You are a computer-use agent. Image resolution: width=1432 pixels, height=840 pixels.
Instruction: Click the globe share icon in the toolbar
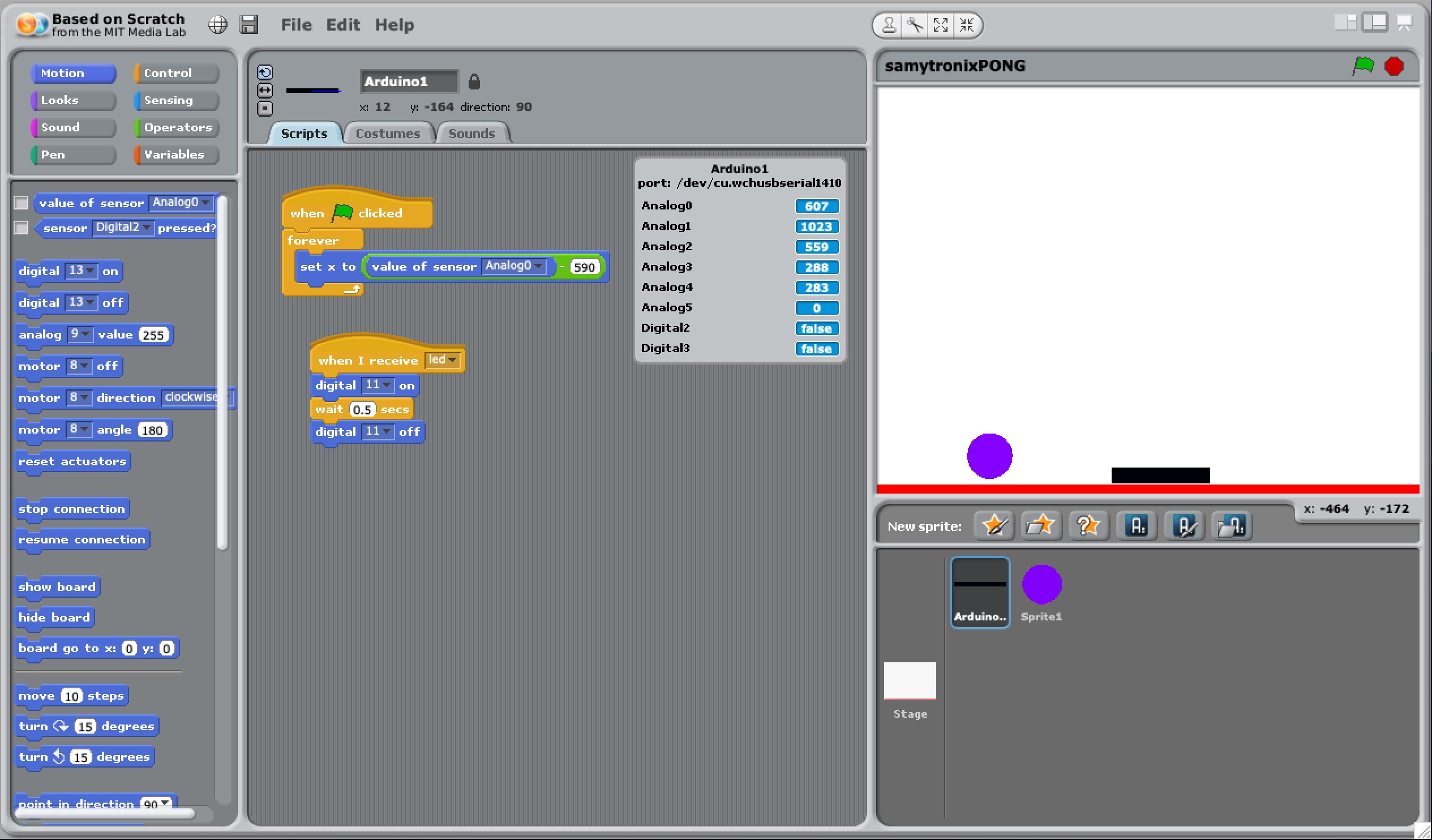[x=218, y=24]
